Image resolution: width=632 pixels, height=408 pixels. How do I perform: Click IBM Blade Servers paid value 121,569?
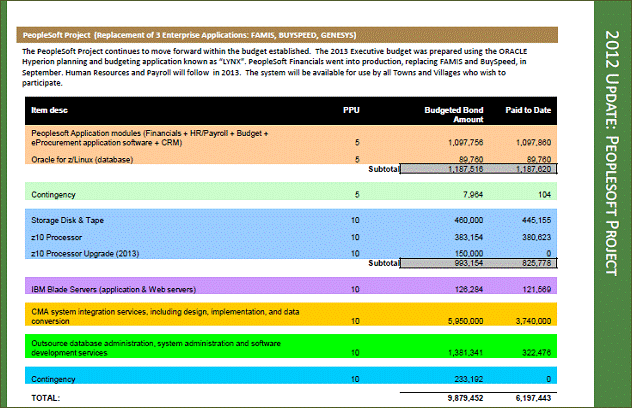tap(536, 289)
